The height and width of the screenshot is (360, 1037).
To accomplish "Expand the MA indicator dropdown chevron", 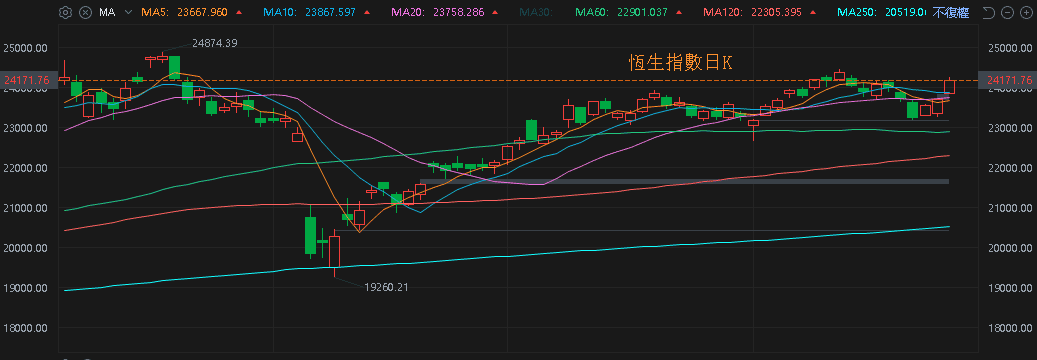I will [x=128, y=13].
